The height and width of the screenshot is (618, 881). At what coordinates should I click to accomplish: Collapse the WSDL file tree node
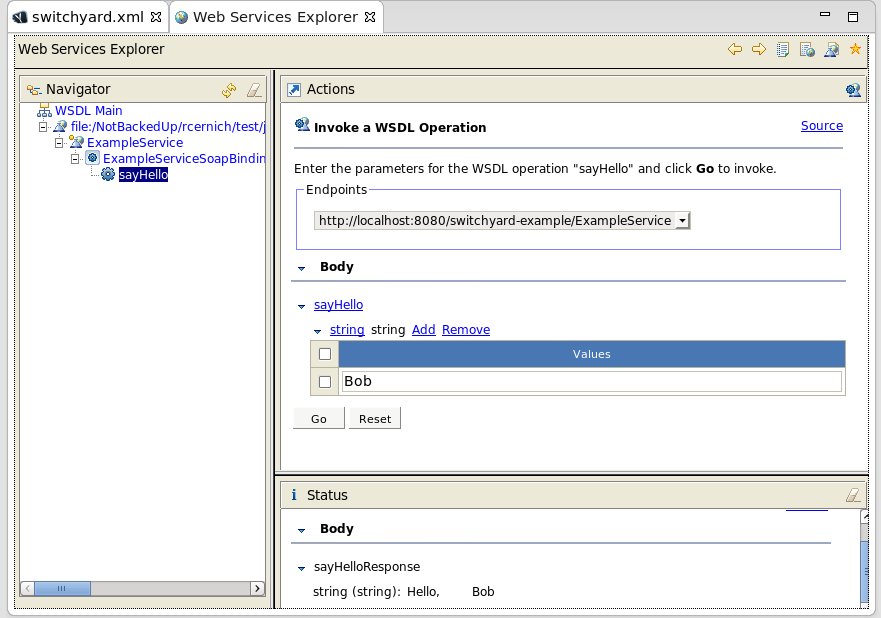43,127
